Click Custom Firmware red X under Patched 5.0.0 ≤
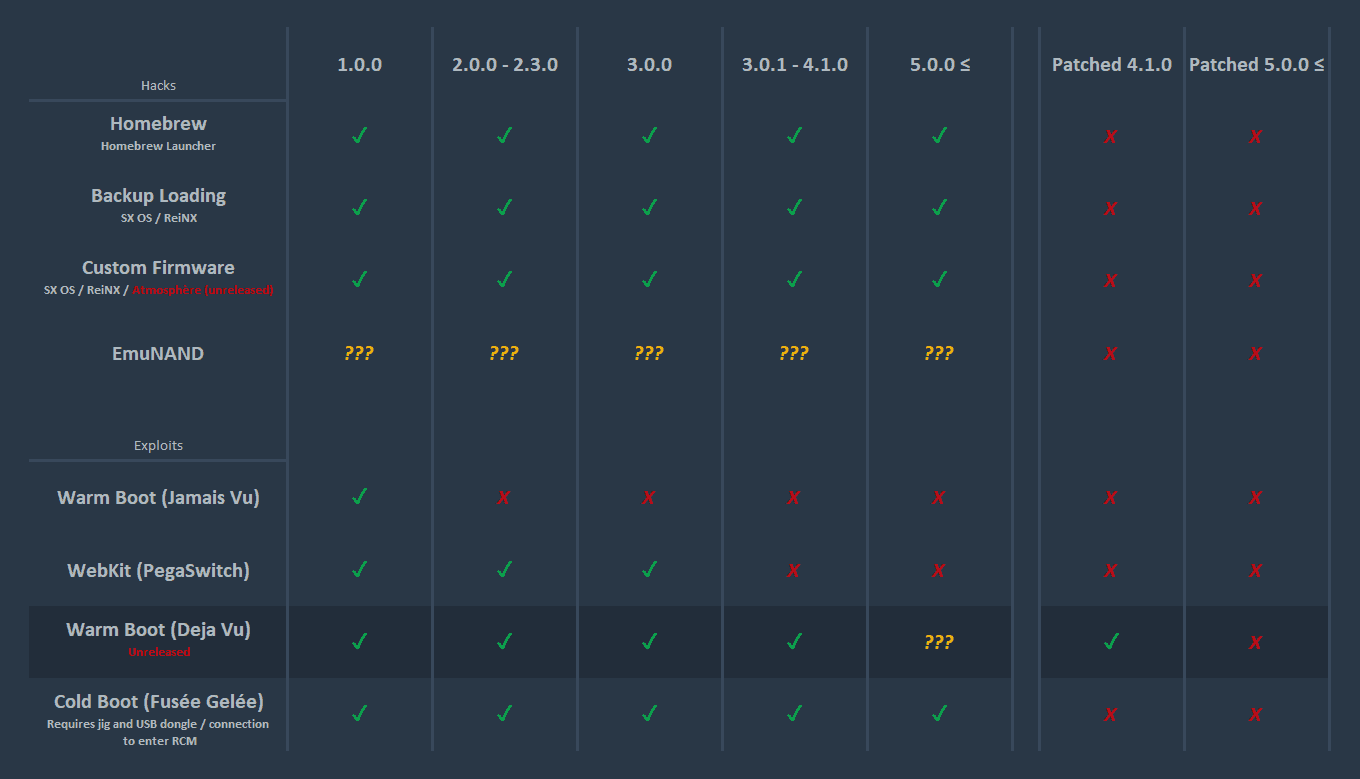The width and height of the screenshot is (1360, 779). [x=1256, y=281]
